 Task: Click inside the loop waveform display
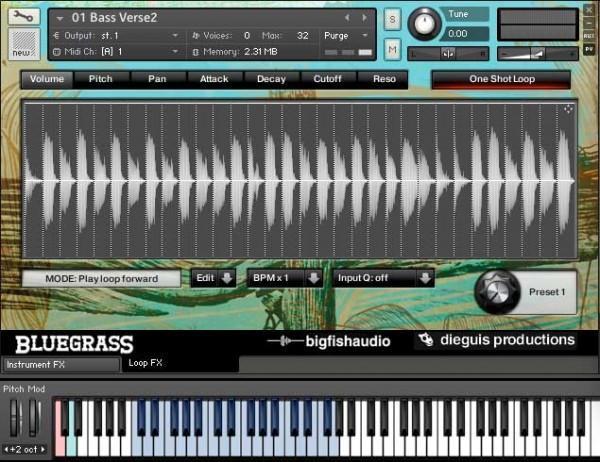pos(300,180)
